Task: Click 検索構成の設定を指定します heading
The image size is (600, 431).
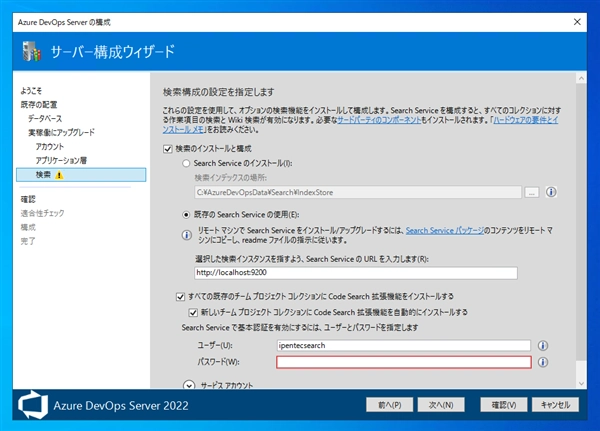Action: click(218, 92)
